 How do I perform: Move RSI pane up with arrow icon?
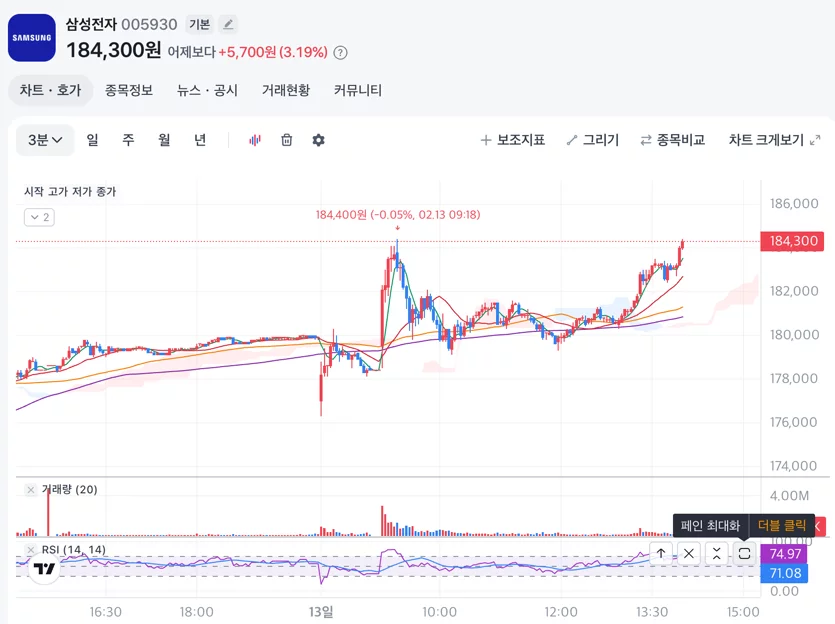coord(661,553)
